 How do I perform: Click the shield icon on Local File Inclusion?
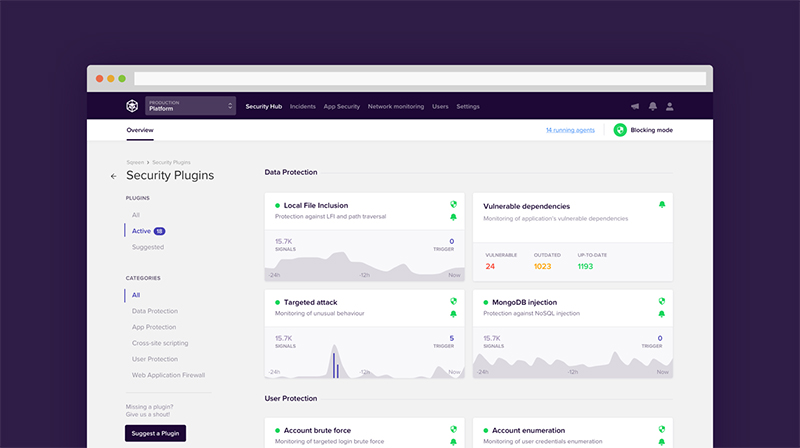click(453, 205)
